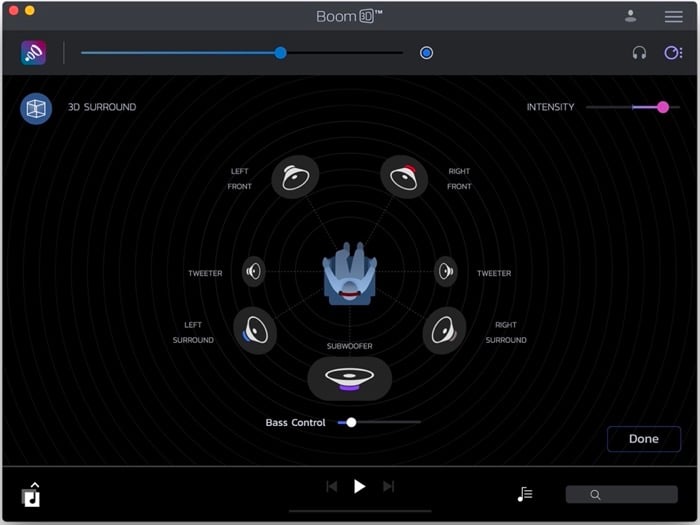The height and width of the screenshot is (525, 700).
Task: Play the current track
Action: click(x=359, y=486)
